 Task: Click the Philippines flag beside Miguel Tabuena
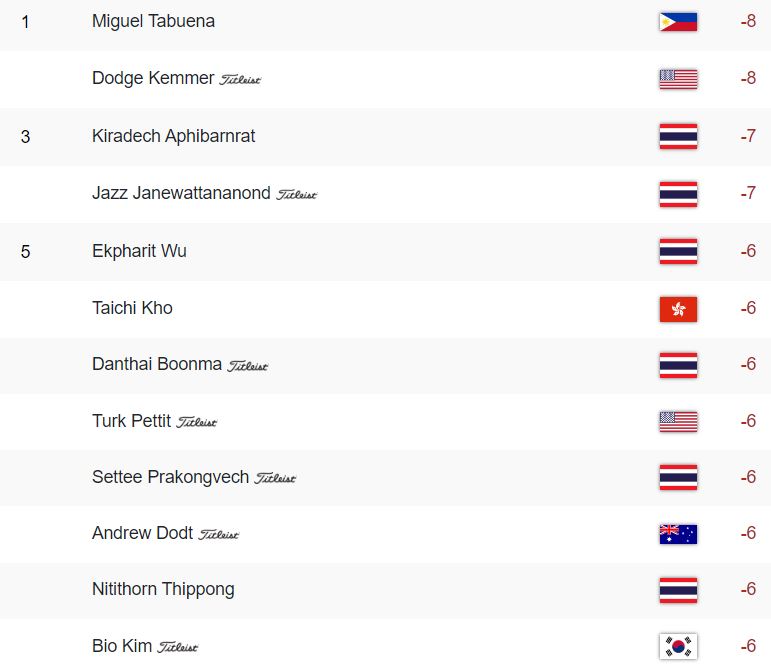(678, 22)
